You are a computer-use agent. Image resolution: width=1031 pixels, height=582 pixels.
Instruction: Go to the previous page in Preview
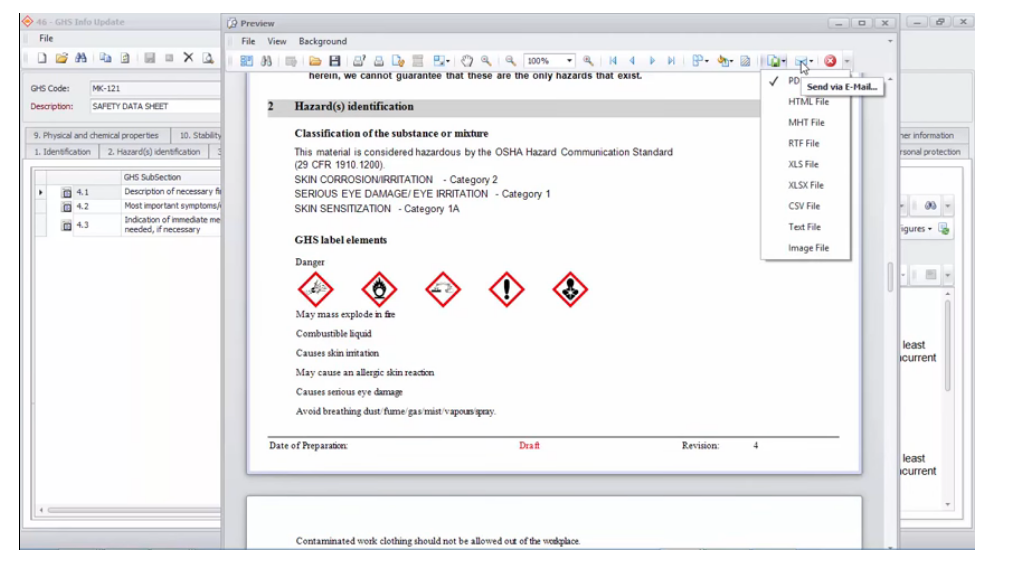pos(633,61)
